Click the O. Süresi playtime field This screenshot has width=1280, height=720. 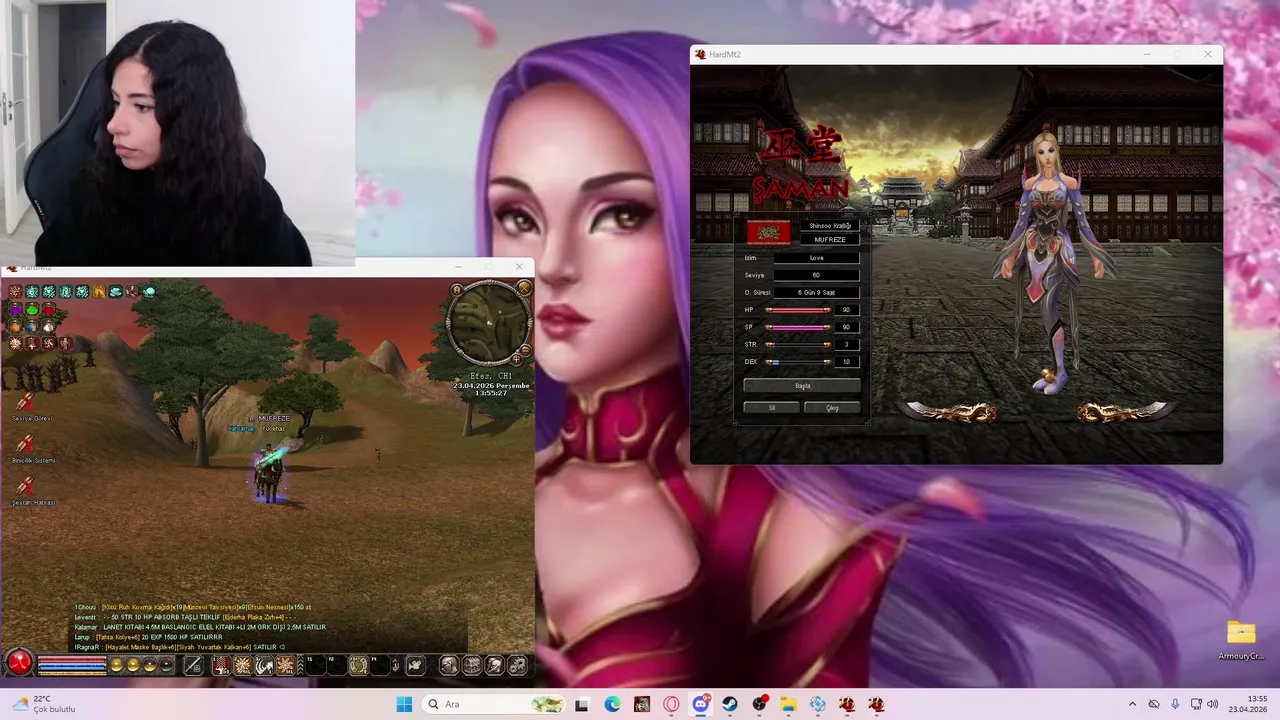click(x=816, y=292)
